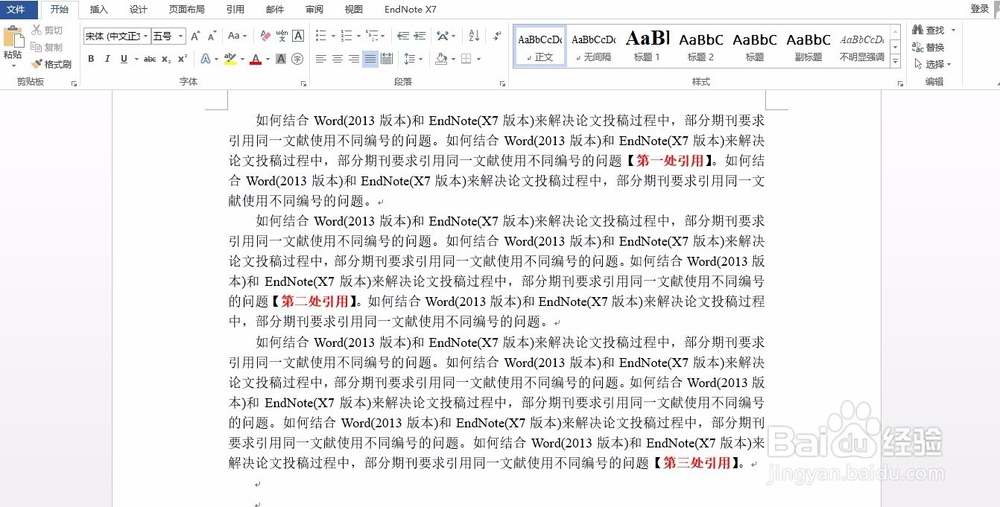Open text effects (glowing blue A)
This screenshot has width=1000, height=507.
205,59
